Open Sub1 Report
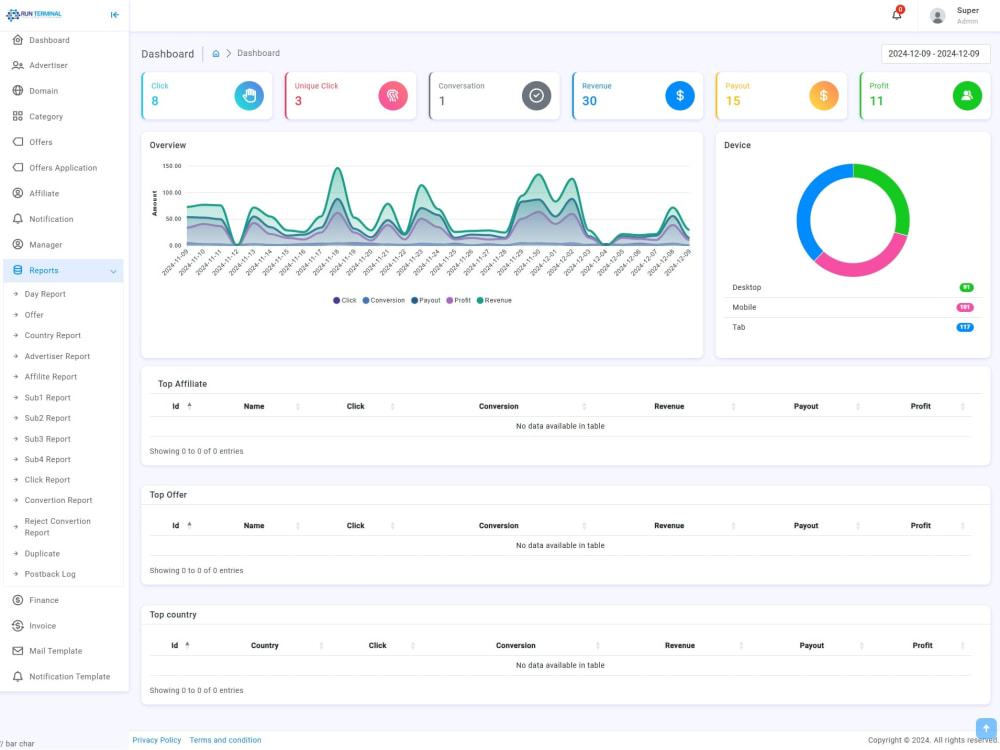This screenshot has height=750, width=1000. click(x=47, y=398)
